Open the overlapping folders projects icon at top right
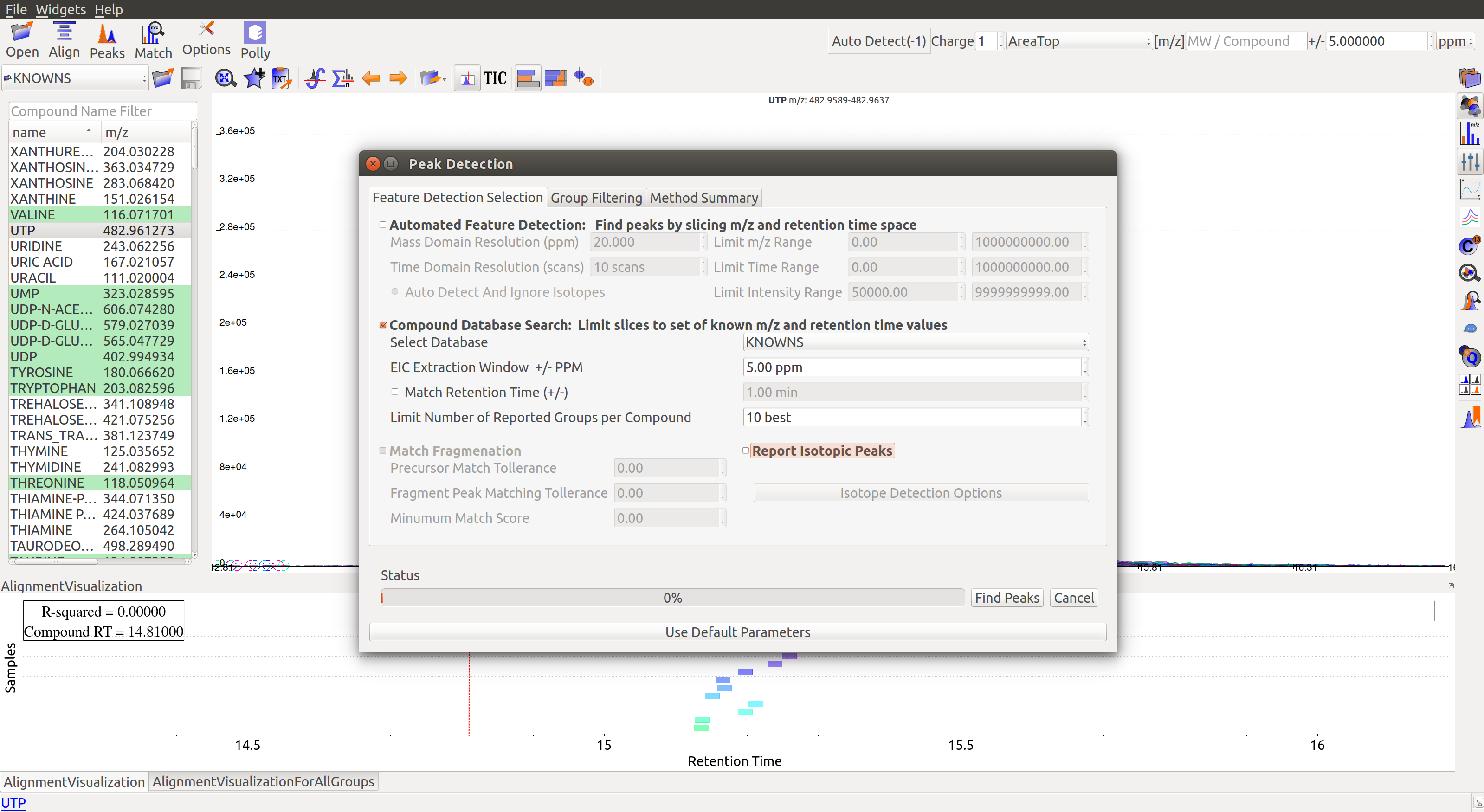Screen dimensions: 1484x812 1470,78
